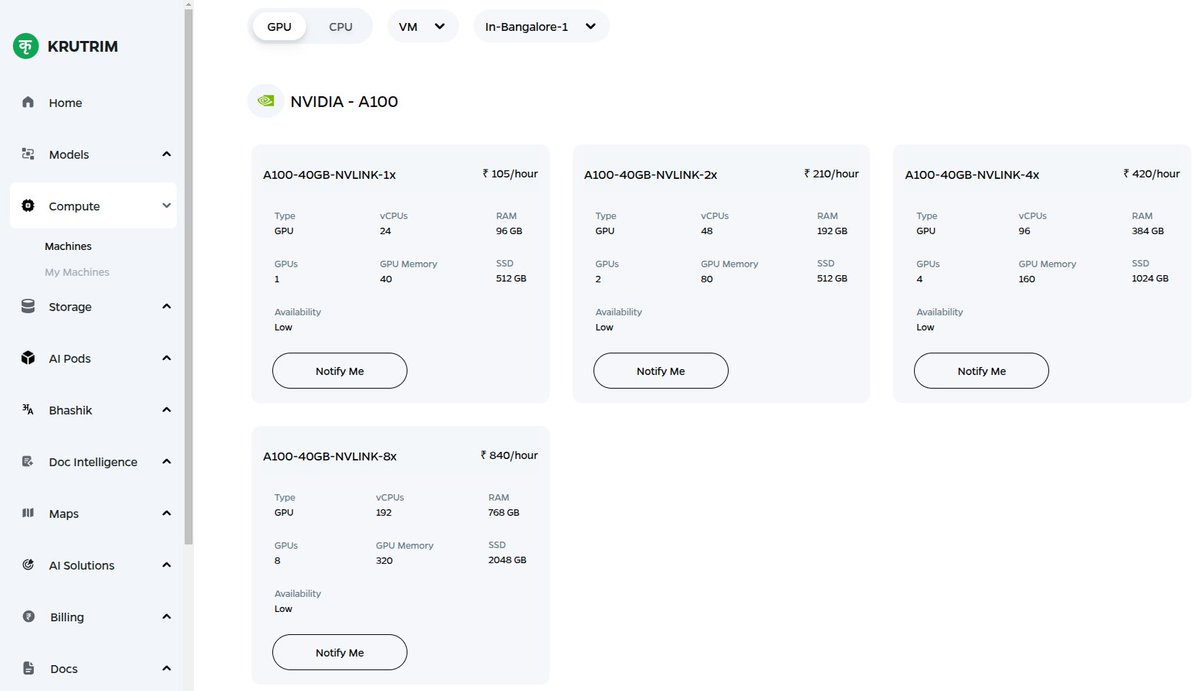This screenshot has width=1200, height=691.
Task: Click Notify Me for A100-40GB-NVLINK-4x
Action: pyautogui.click(x=981, y=371)
